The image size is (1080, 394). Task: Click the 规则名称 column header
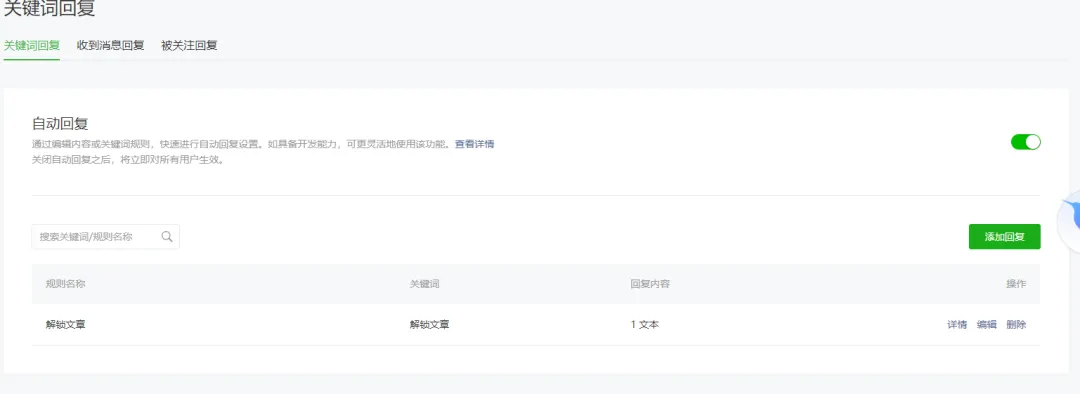point(65,284)
